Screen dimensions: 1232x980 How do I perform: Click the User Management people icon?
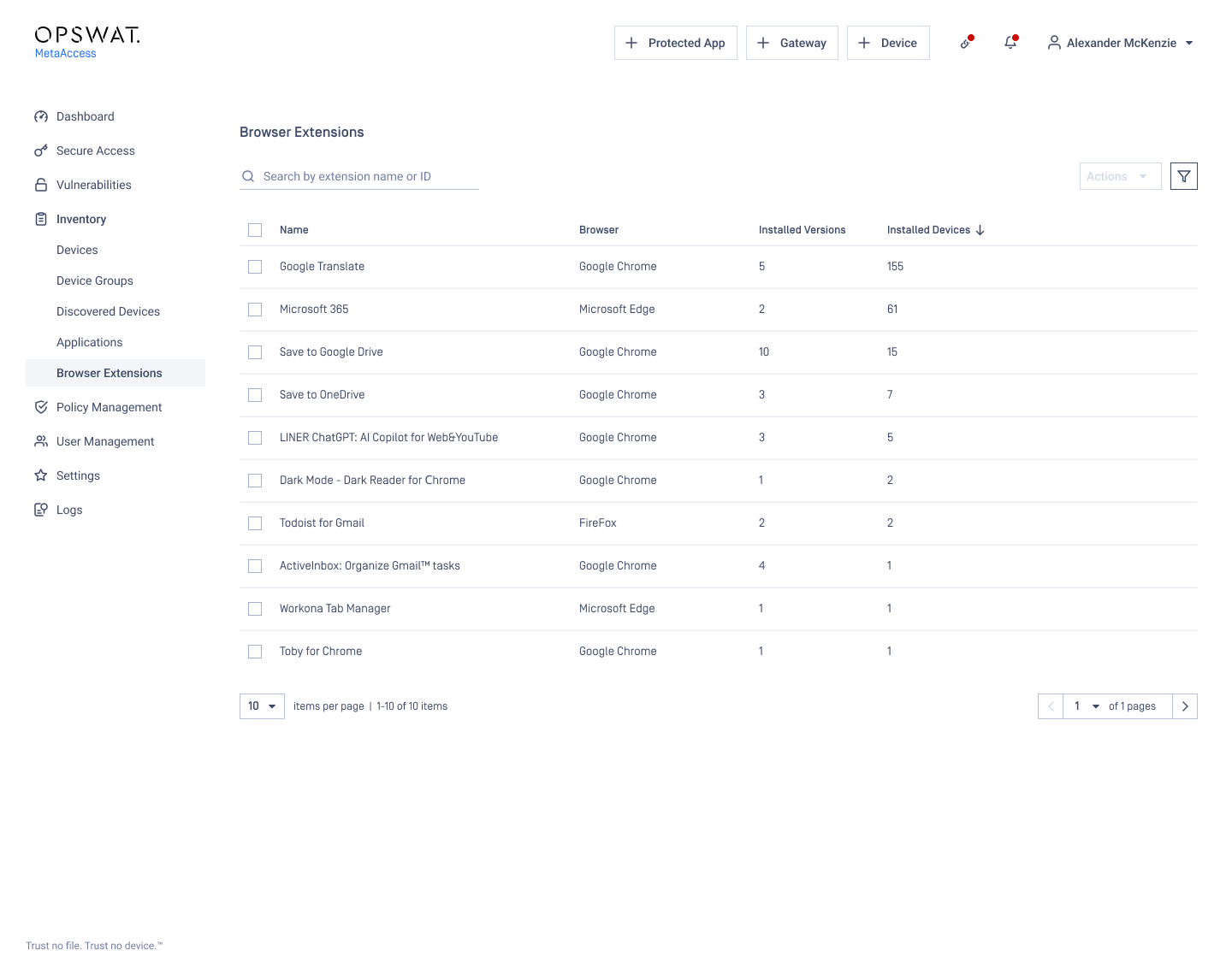point(41,441)
